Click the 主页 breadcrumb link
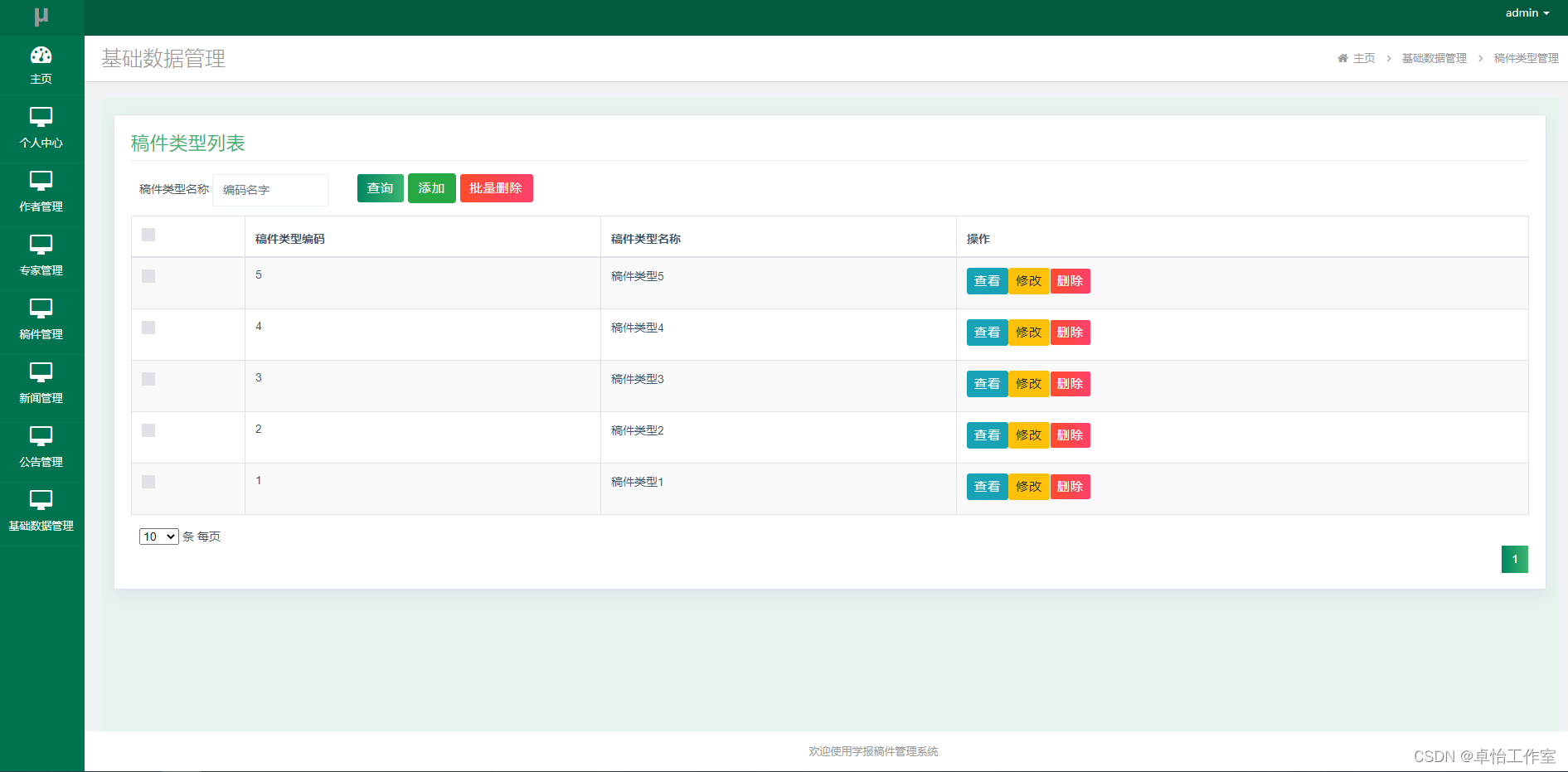Viewport: 1568px width, 772px height. pos(1364,58)
